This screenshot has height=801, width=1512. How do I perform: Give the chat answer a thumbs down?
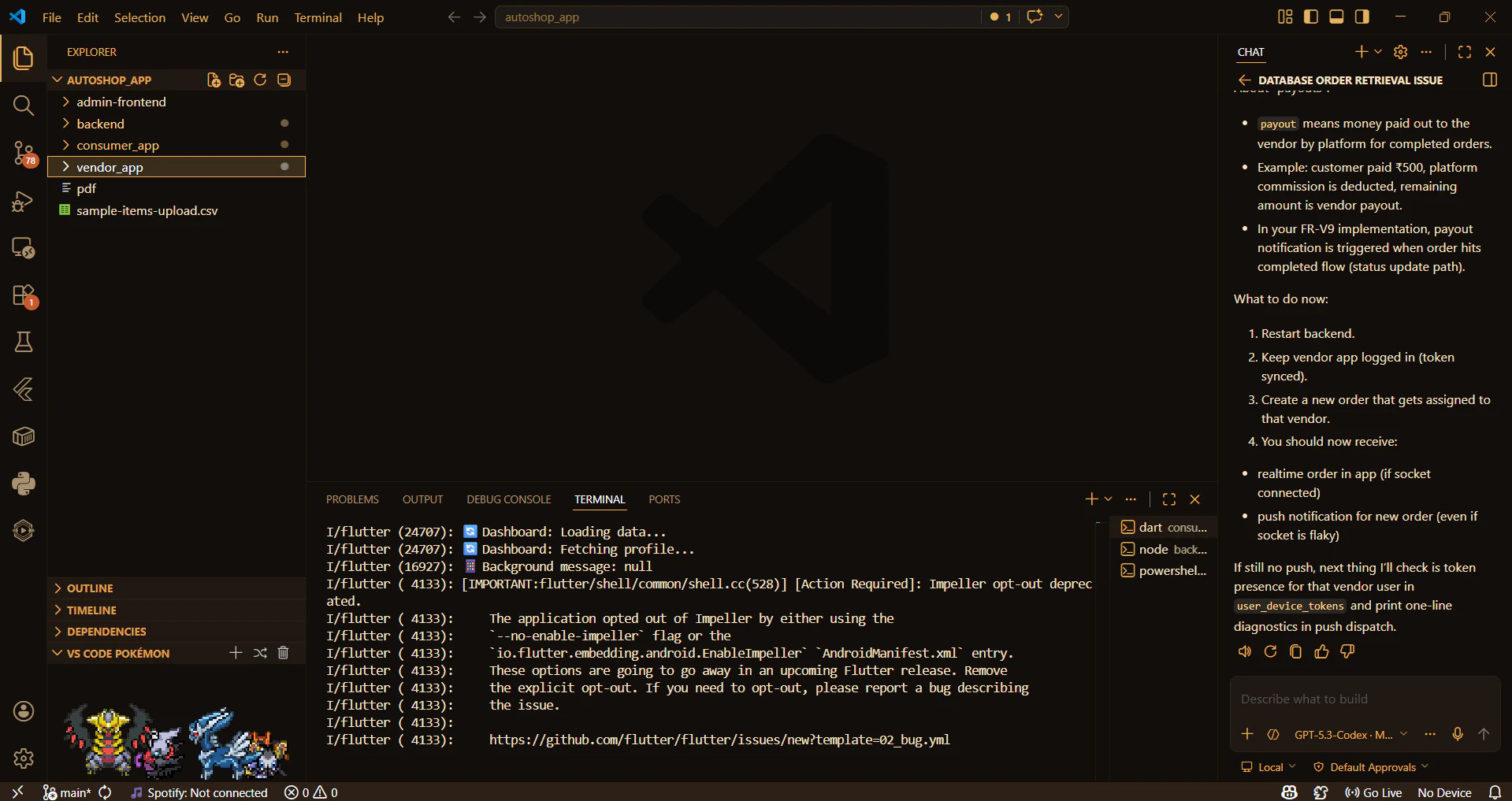click(1347, 651)
